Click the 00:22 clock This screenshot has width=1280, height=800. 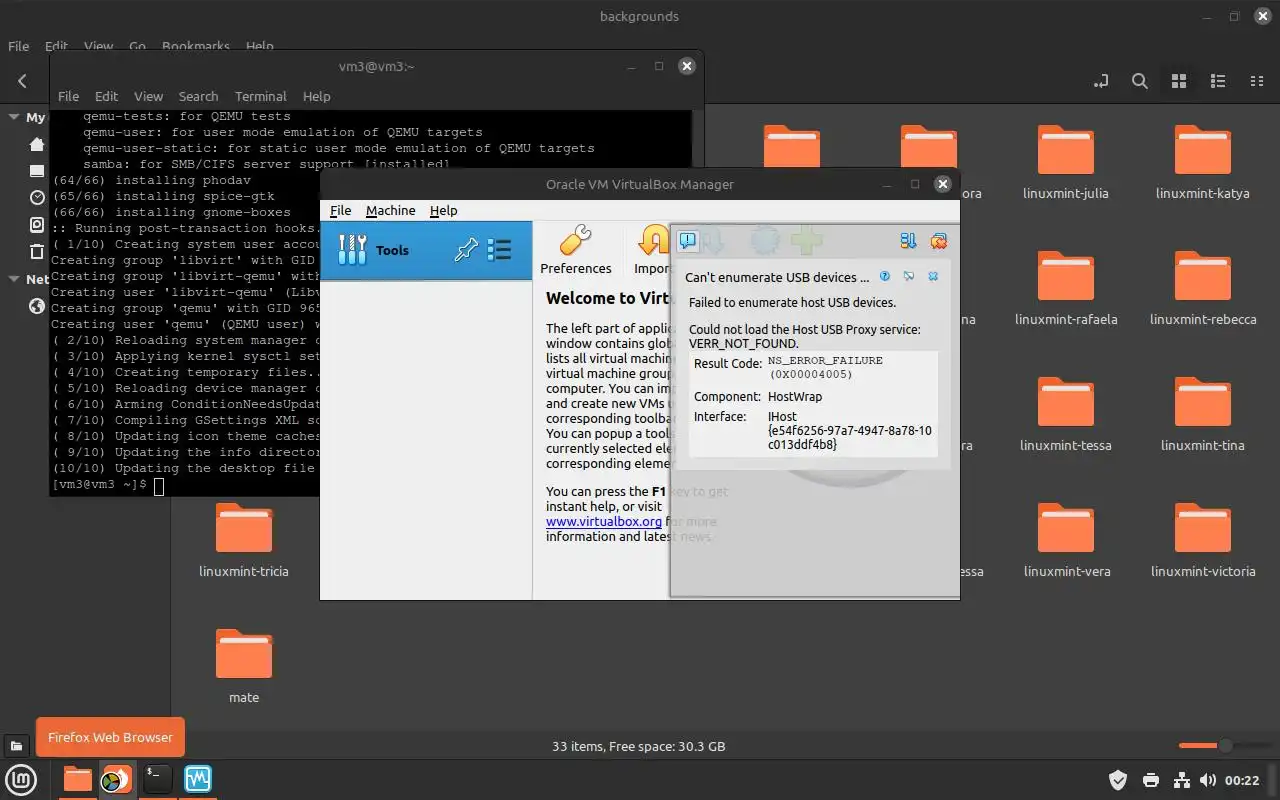(1242, 780)
